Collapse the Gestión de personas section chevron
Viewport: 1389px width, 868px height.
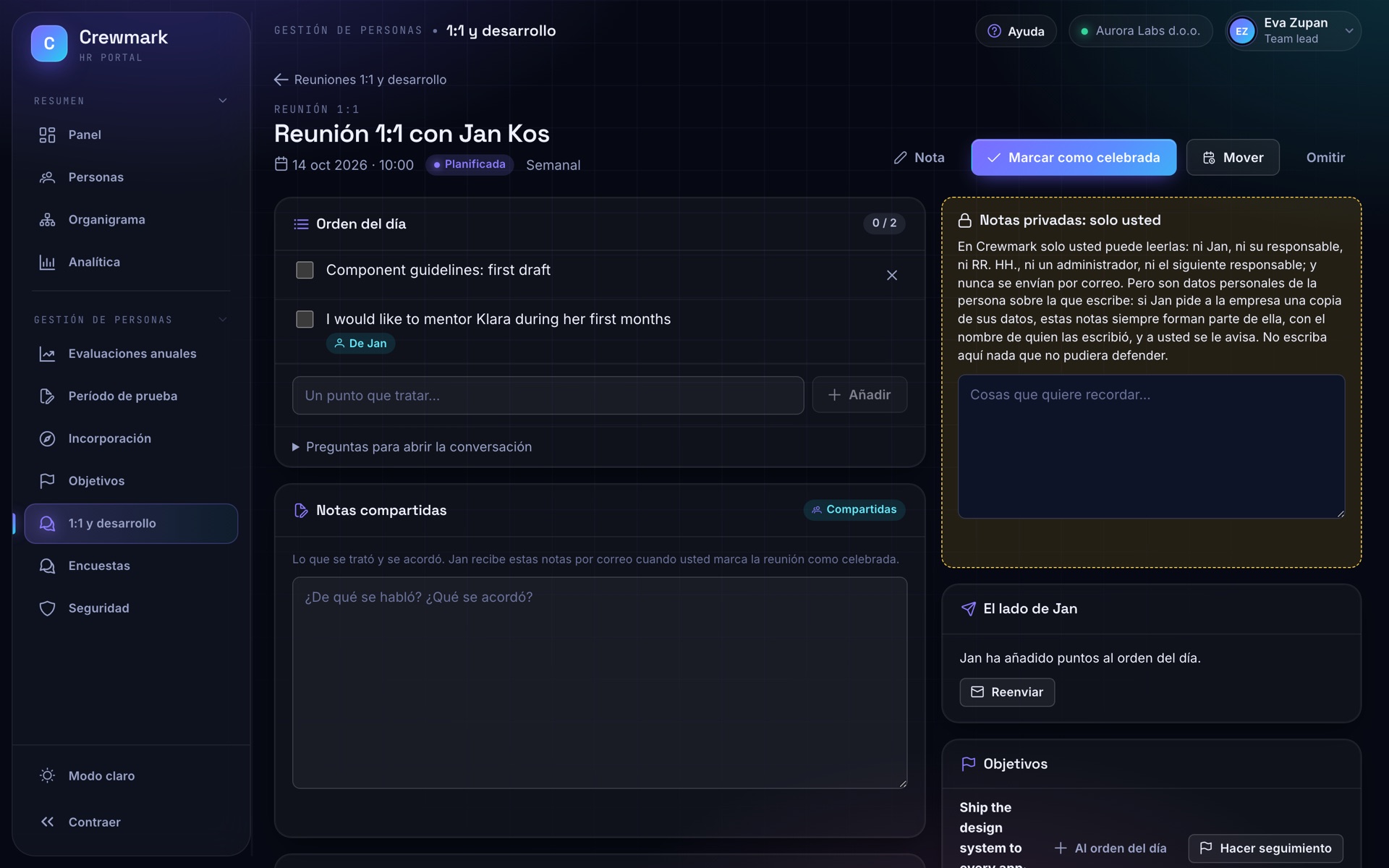click(223, 319)
